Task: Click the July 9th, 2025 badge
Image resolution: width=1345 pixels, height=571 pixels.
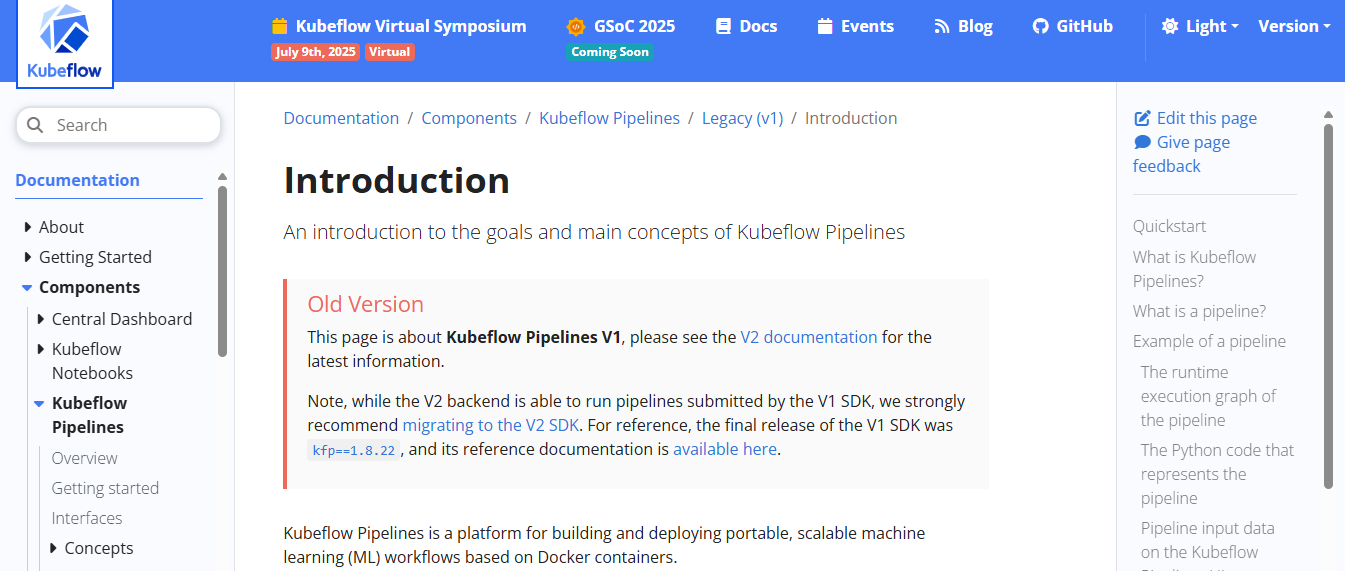Action: click(x=316, y=52)
